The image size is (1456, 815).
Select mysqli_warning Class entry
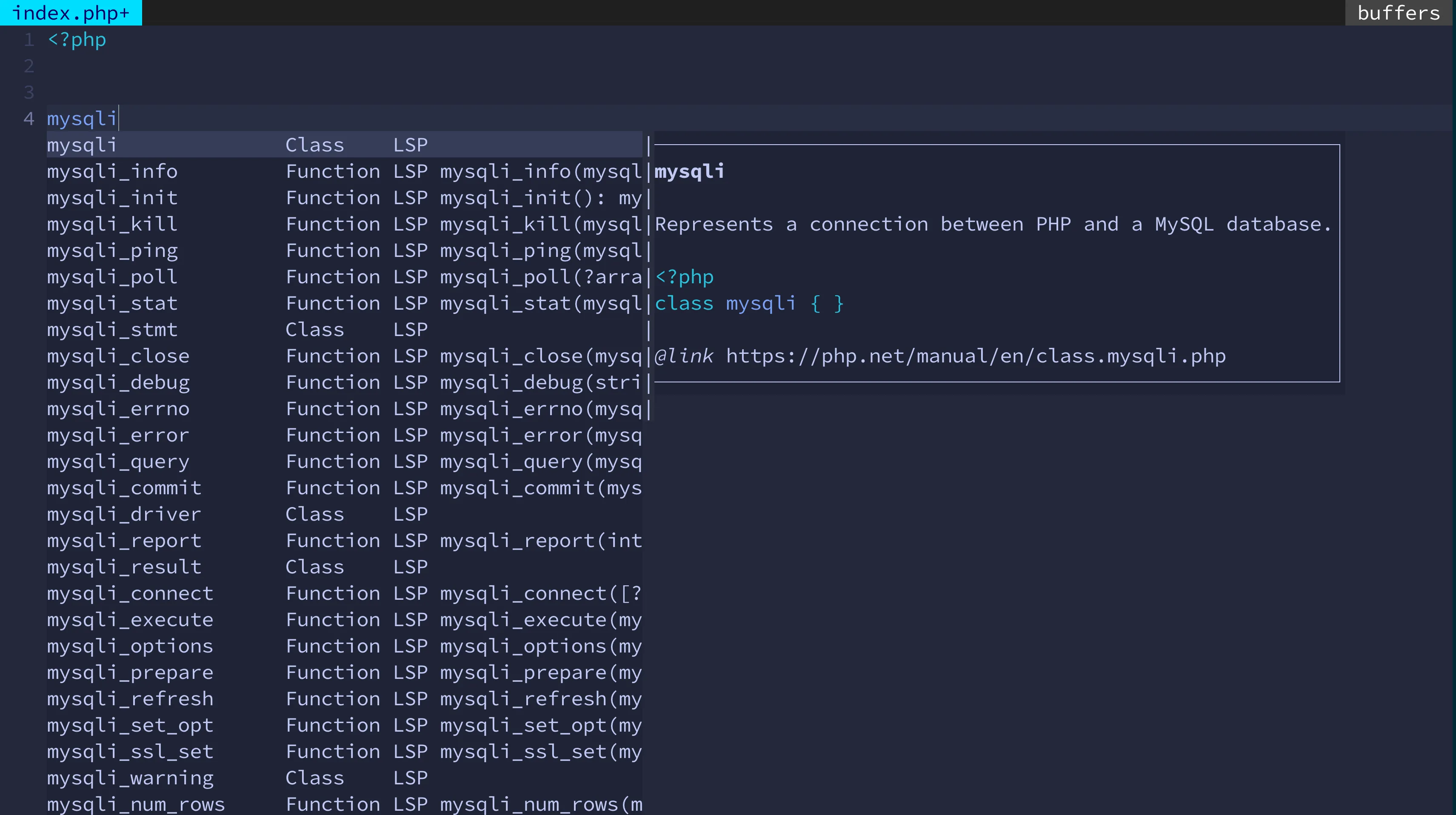tap(130, 778)
